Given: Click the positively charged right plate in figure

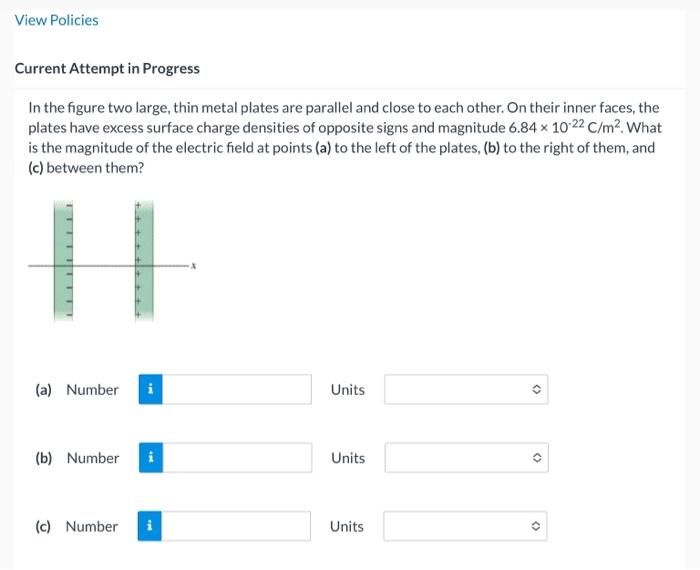Looking at the screenshot, I should (144, 261).
